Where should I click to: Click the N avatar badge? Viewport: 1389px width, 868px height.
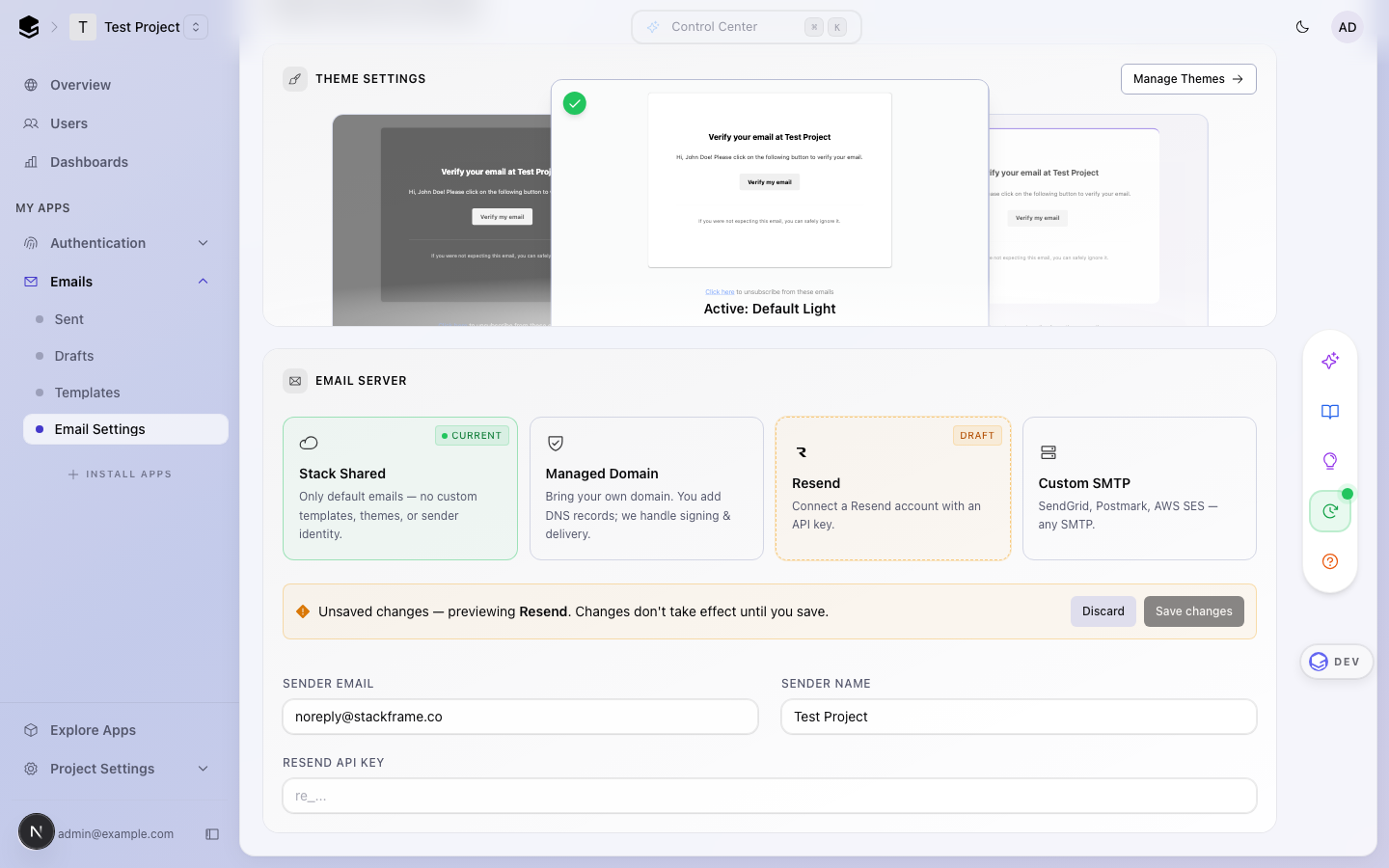pyautogui.click(x=37, y=831)
